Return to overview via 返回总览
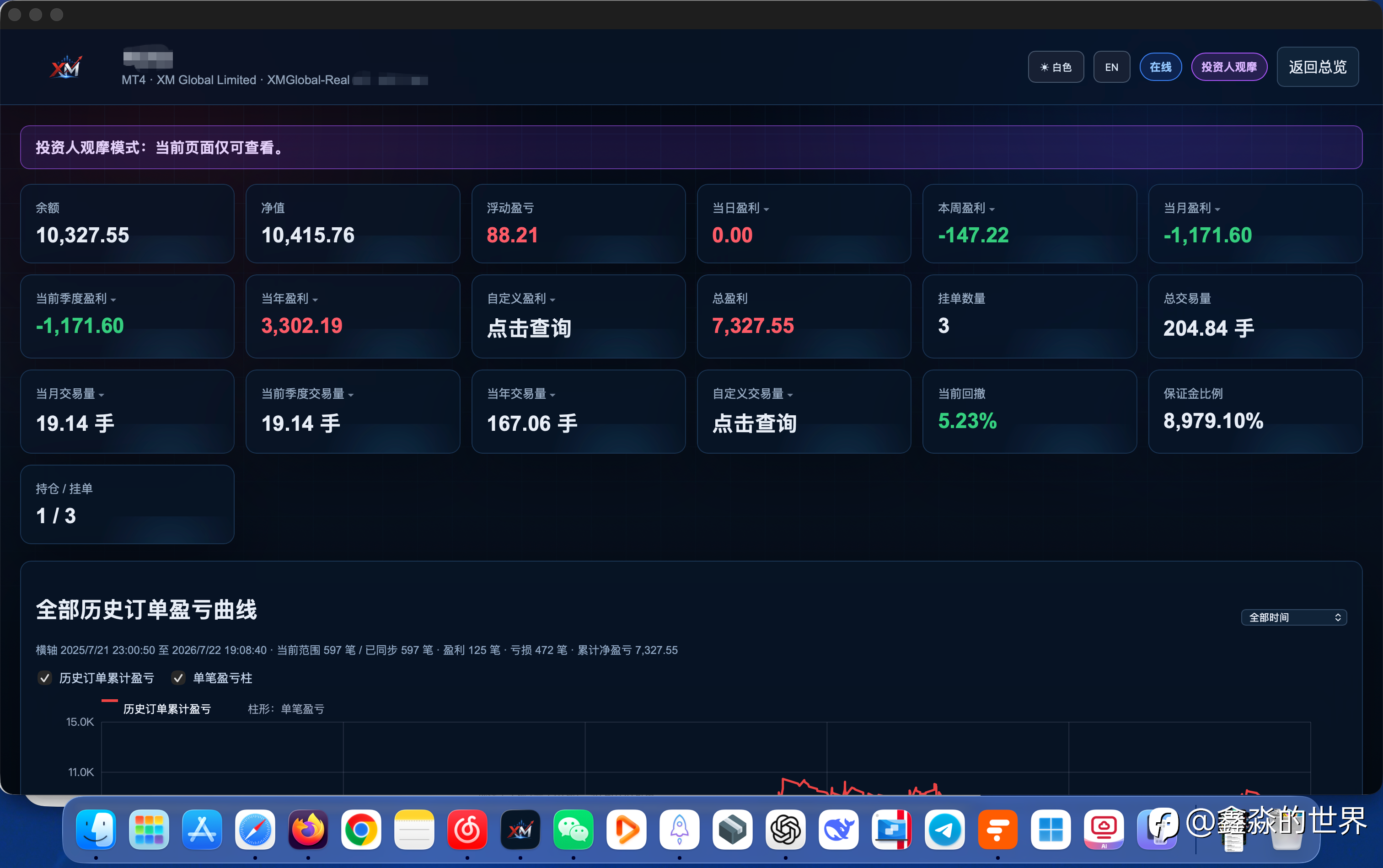Image resolution: width=1383 pixels, height=868 pixels. click(x=1318, y=67)
